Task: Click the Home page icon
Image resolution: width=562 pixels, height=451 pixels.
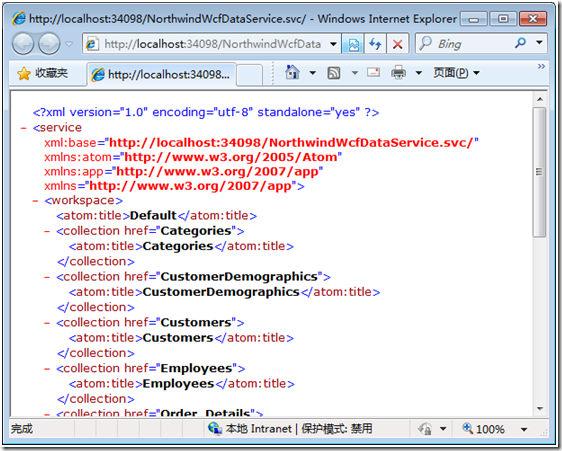Action: click(x=292, y=73)
